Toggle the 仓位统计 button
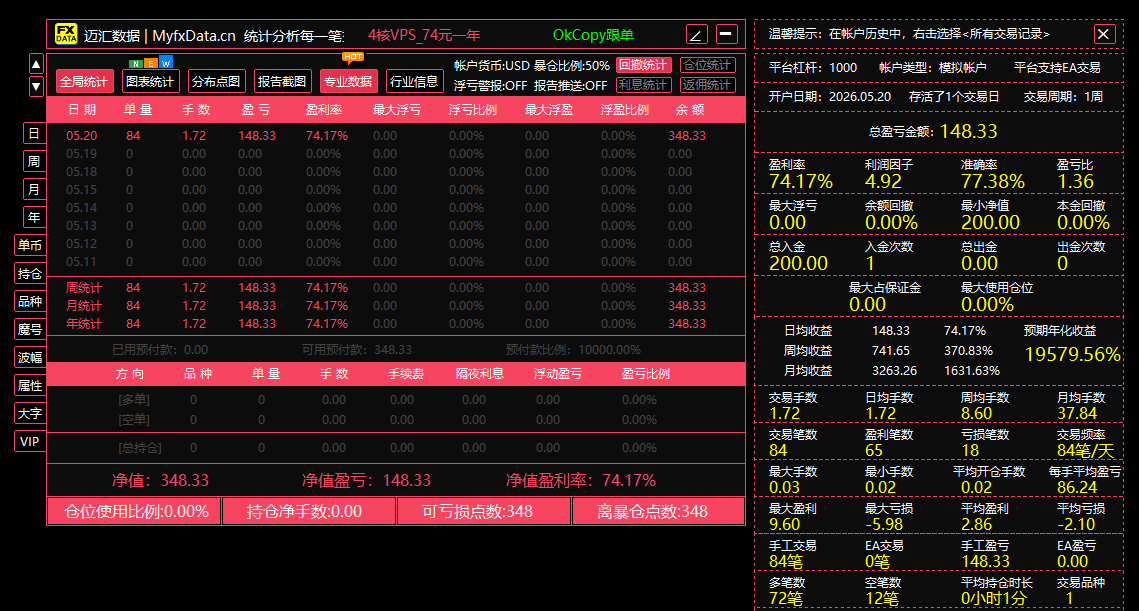1139x611 pixels. pos(708,65)
